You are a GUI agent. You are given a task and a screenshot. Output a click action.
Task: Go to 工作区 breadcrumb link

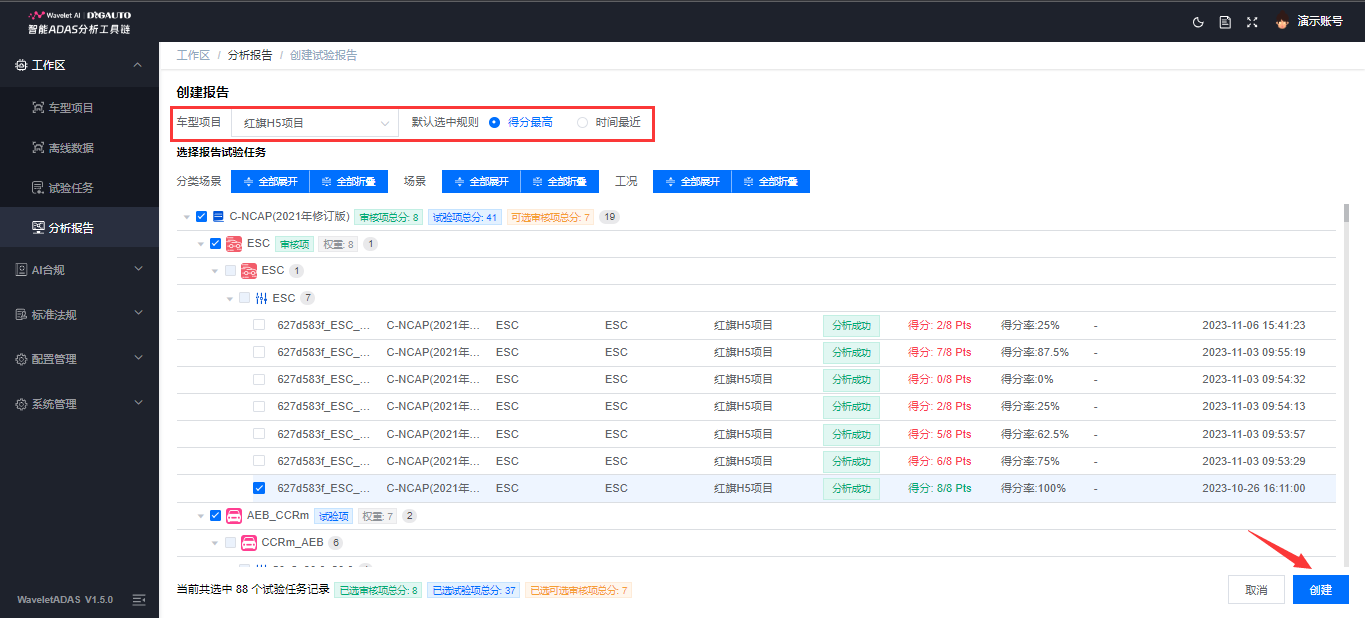[193, 55]
